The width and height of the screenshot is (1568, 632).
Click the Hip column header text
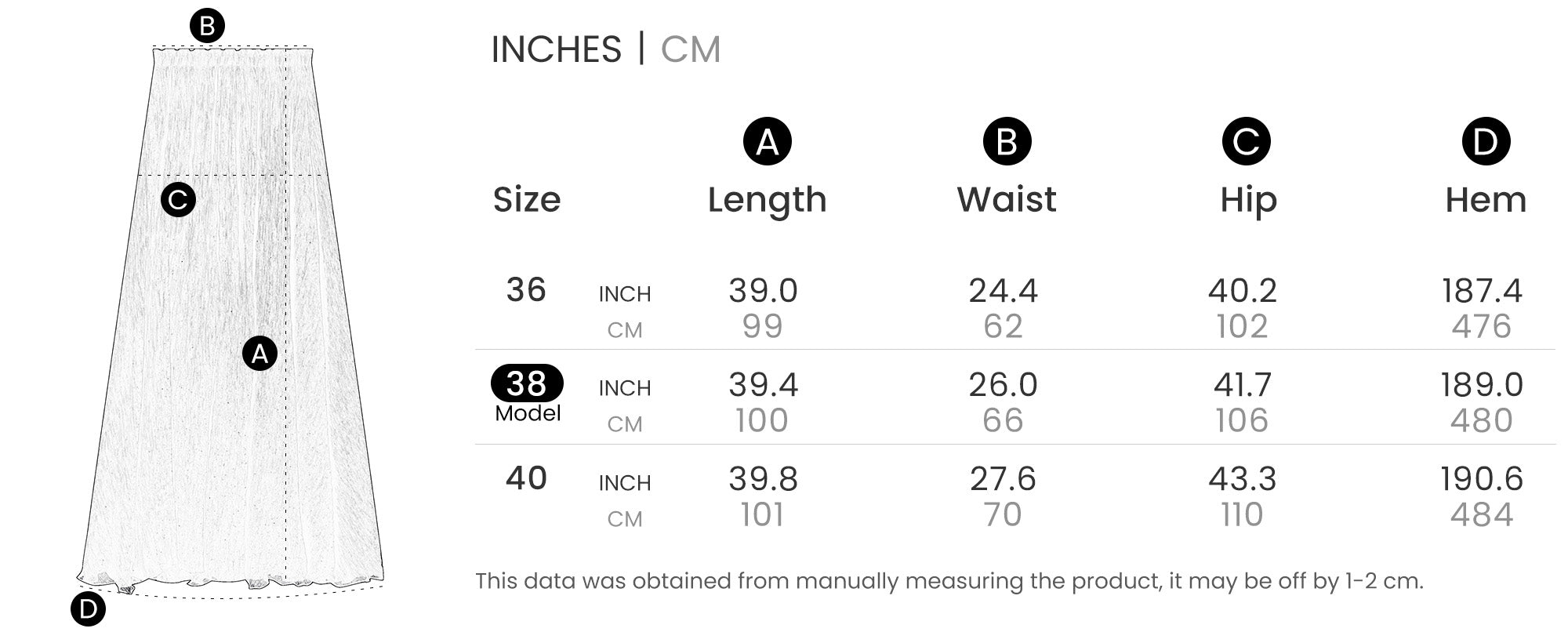click(x=1248, y=200)
